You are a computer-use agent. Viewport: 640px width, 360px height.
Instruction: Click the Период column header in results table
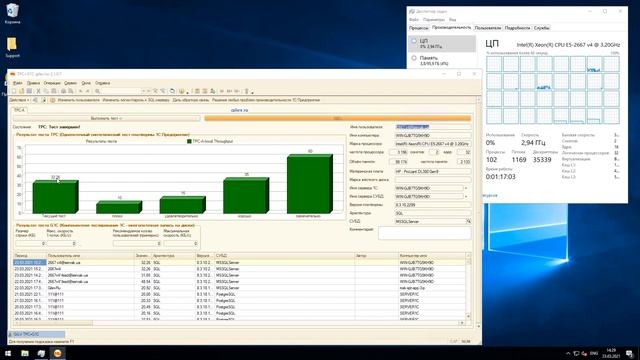click(x=30, y=256)
